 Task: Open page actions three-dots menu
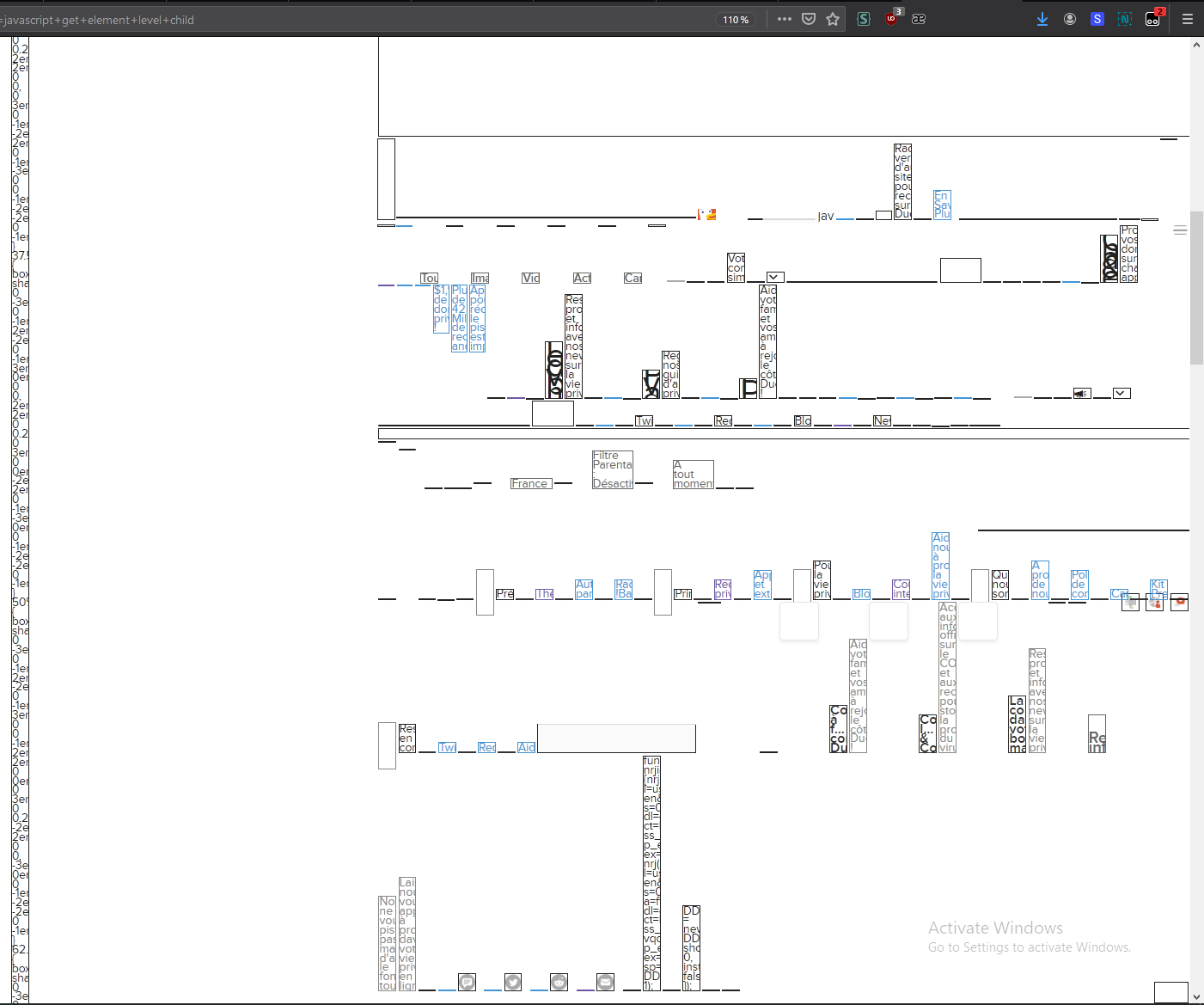point(785,19)
